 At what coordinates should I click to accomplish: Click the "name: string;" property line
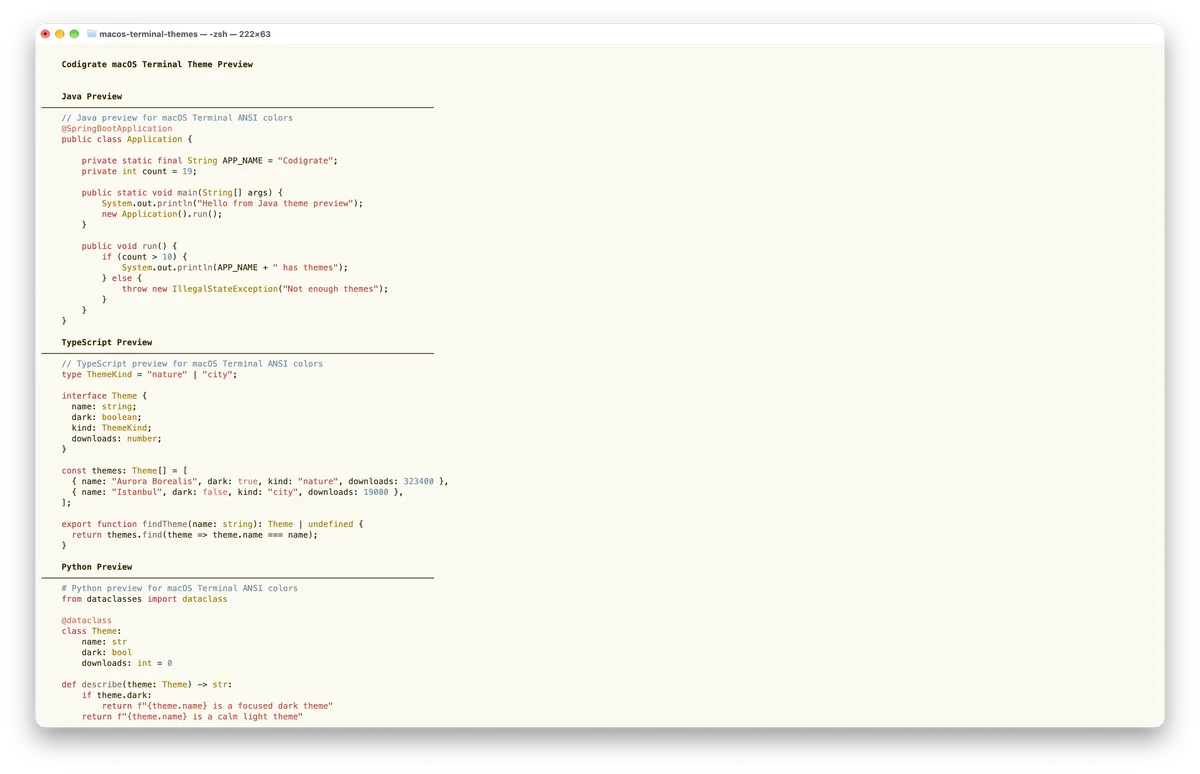click(x=104, y=406)
